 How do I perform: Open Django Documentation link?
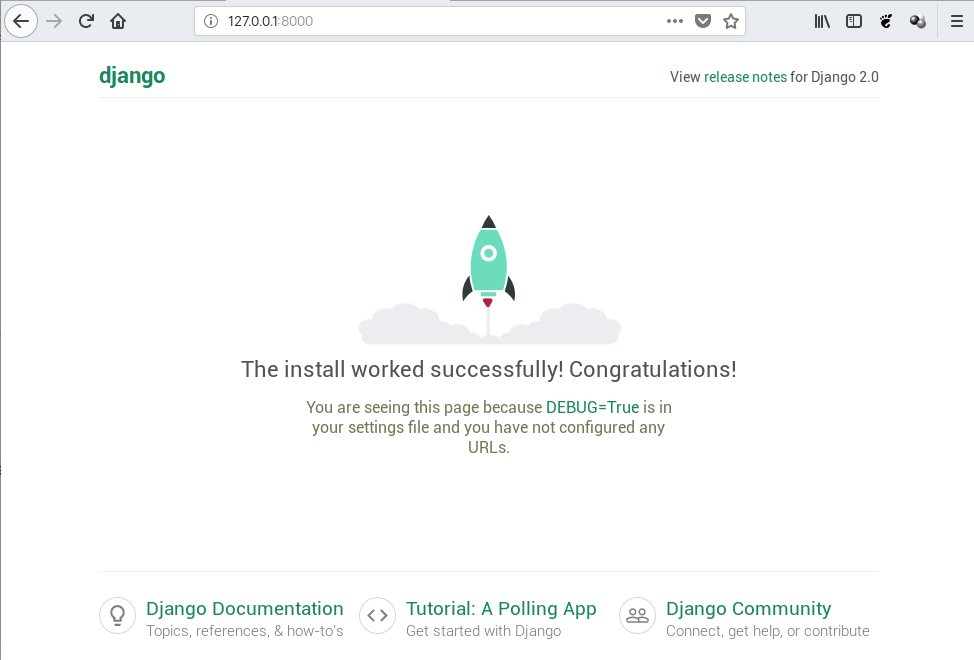pos(245,608)
